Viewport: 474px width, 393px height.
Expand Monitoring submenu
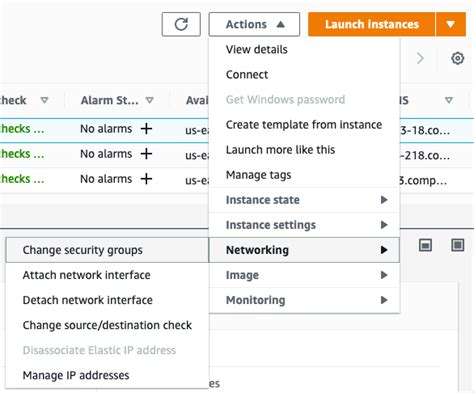pos(304,300)
